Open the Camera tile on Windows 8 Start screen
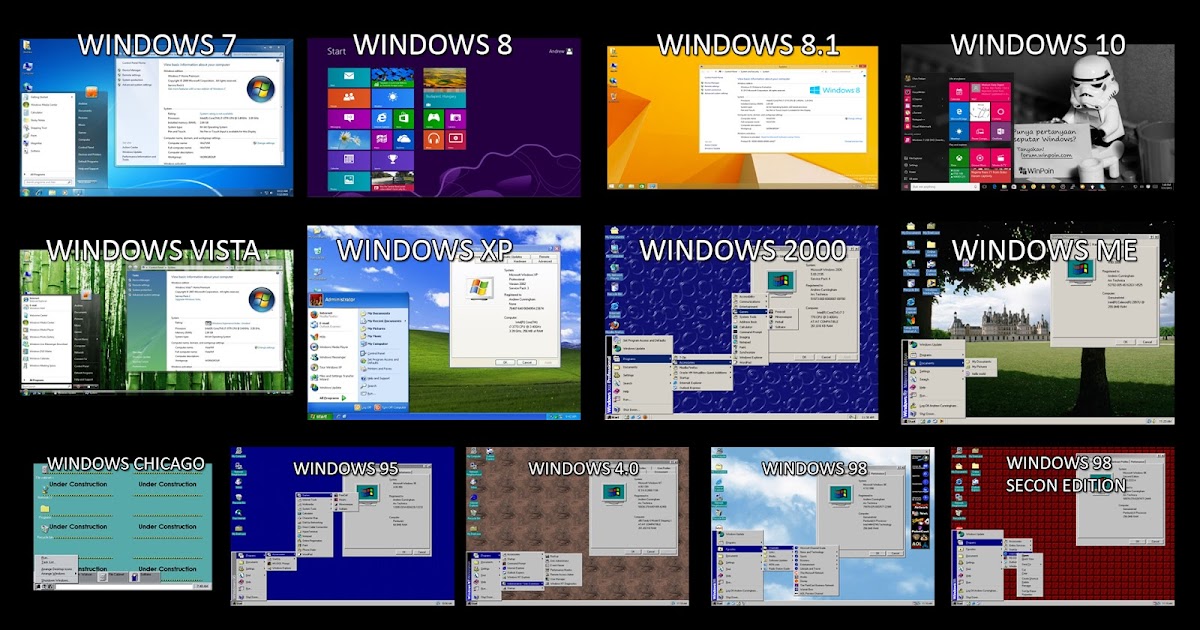Viewport: 1200px width, 630px height. pyautogui.click(x=456, y=118)
